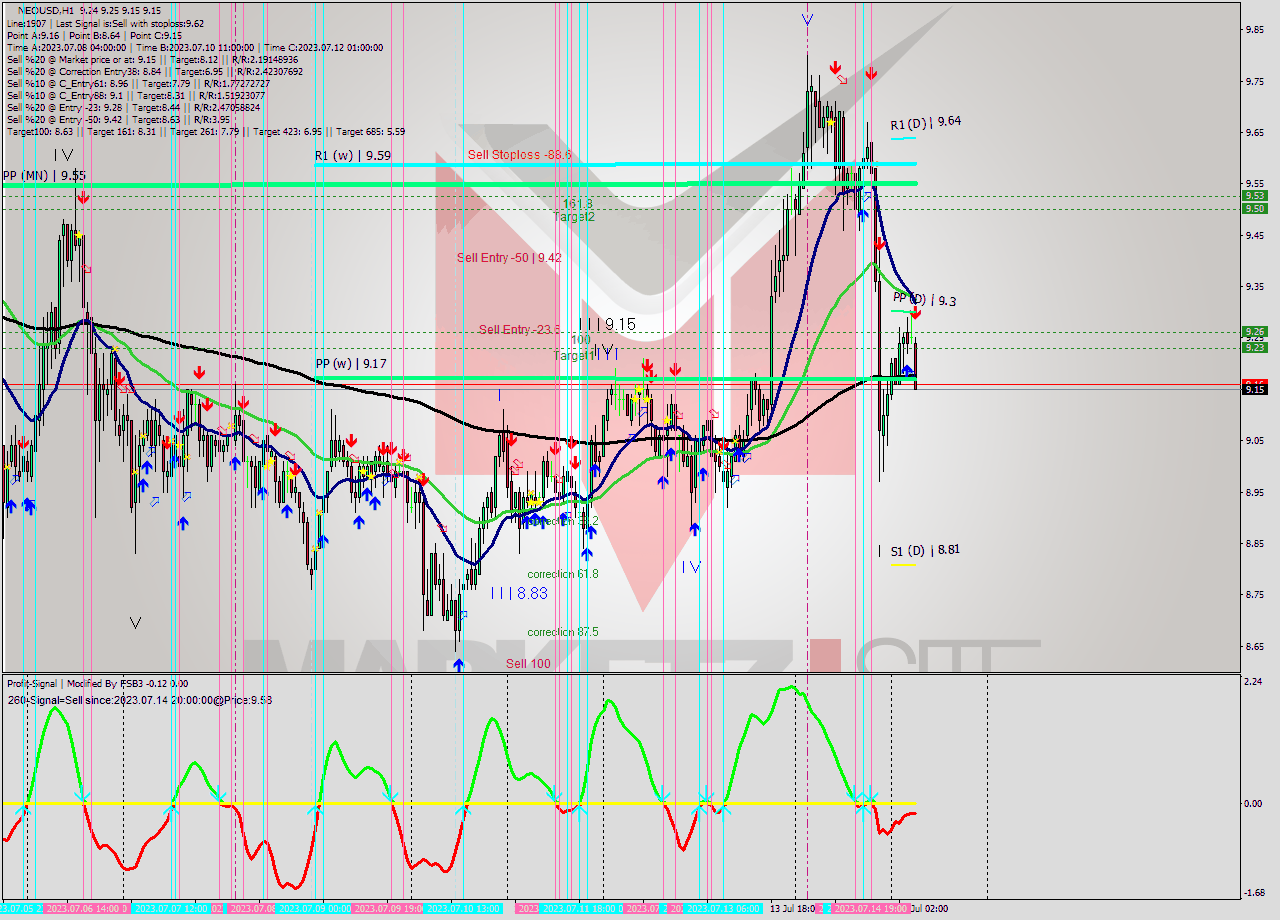
Task: Click the 8.65 price axis value
Action: (x=1255, y=646)
